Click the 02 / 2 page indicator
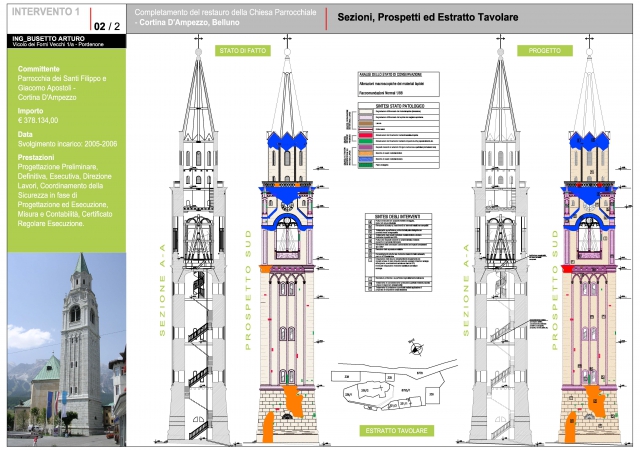Screen dimensions: 640x450 click(x=108, y=24)
